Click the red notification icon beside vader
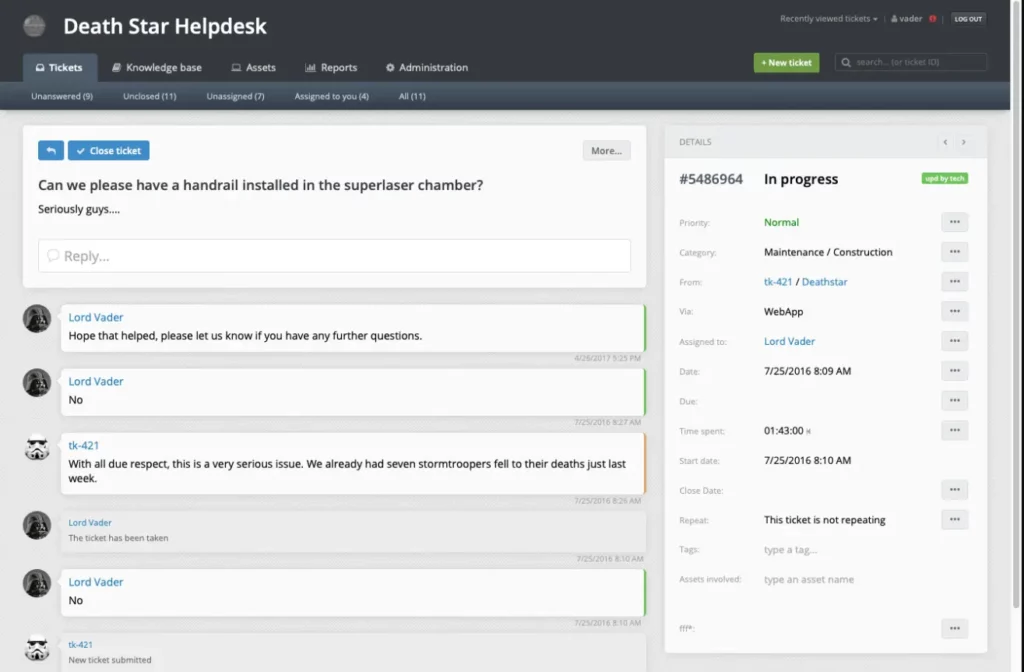The width and height of the screenshot is (1024, 672). pos(933,19)
